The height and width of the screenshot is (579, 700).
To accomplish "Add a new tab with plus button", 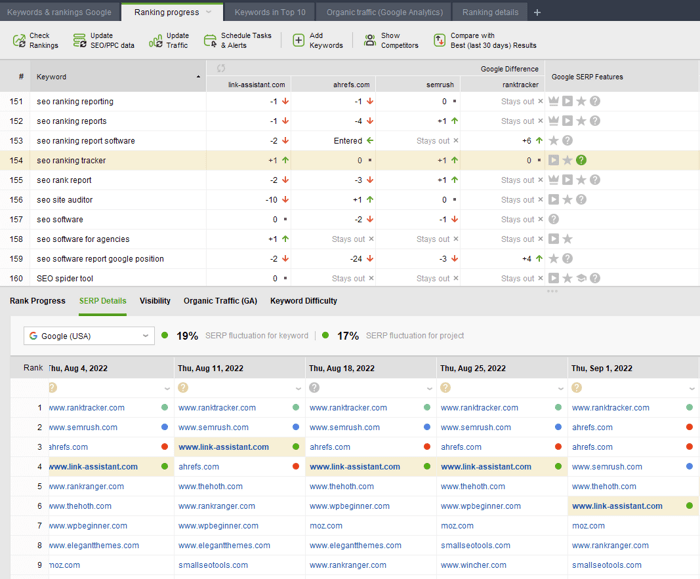I will [537, 12].
